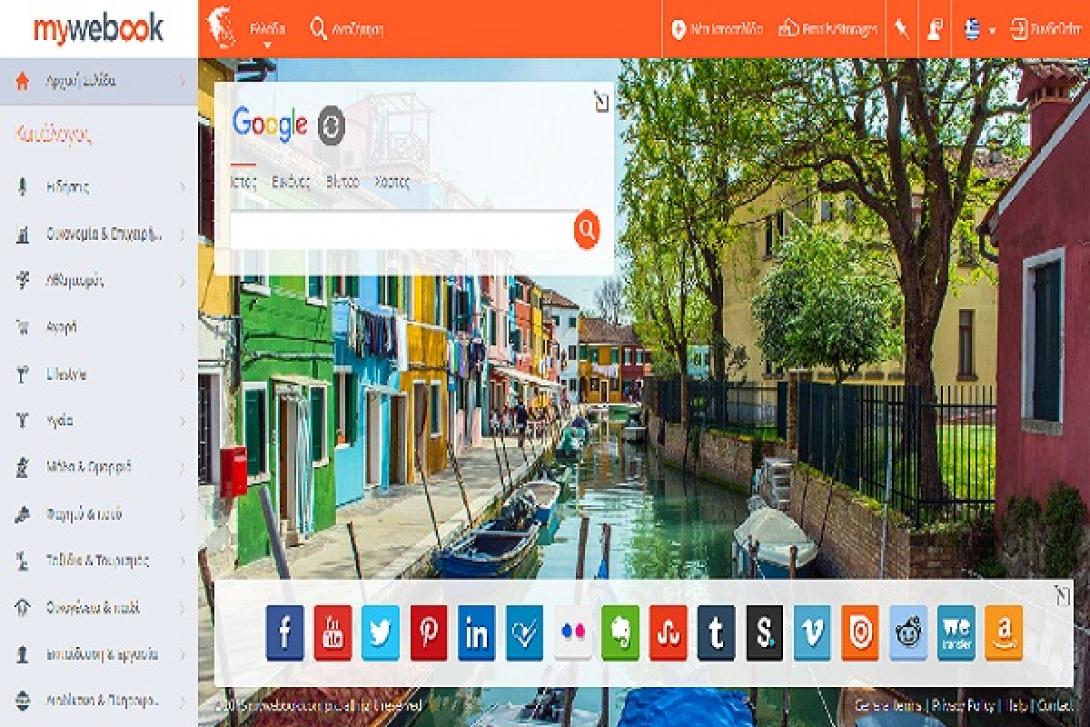Viewport: 1090px width, 727px height.
Task: Click the Evernote elephant icon
Action: [620, 633]
